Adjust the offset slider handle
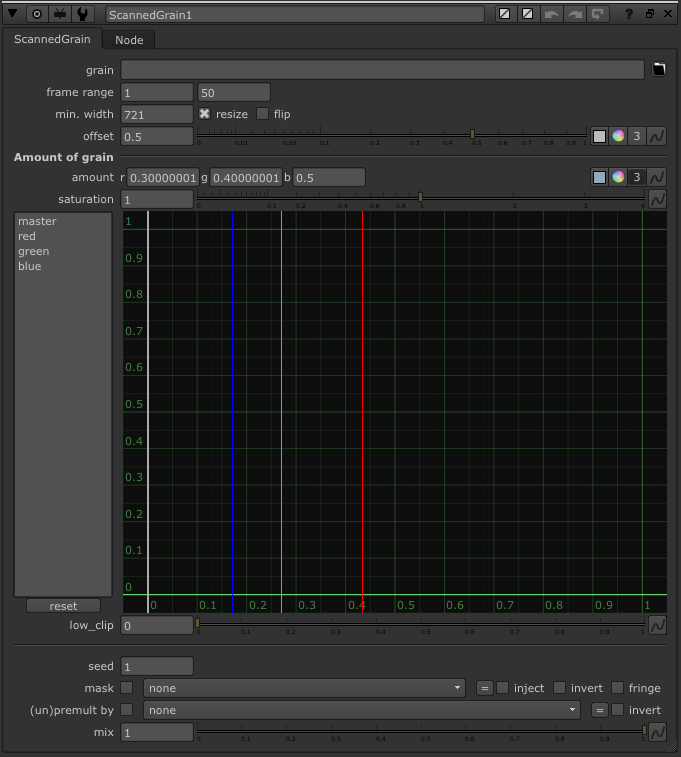 [473, 134]
